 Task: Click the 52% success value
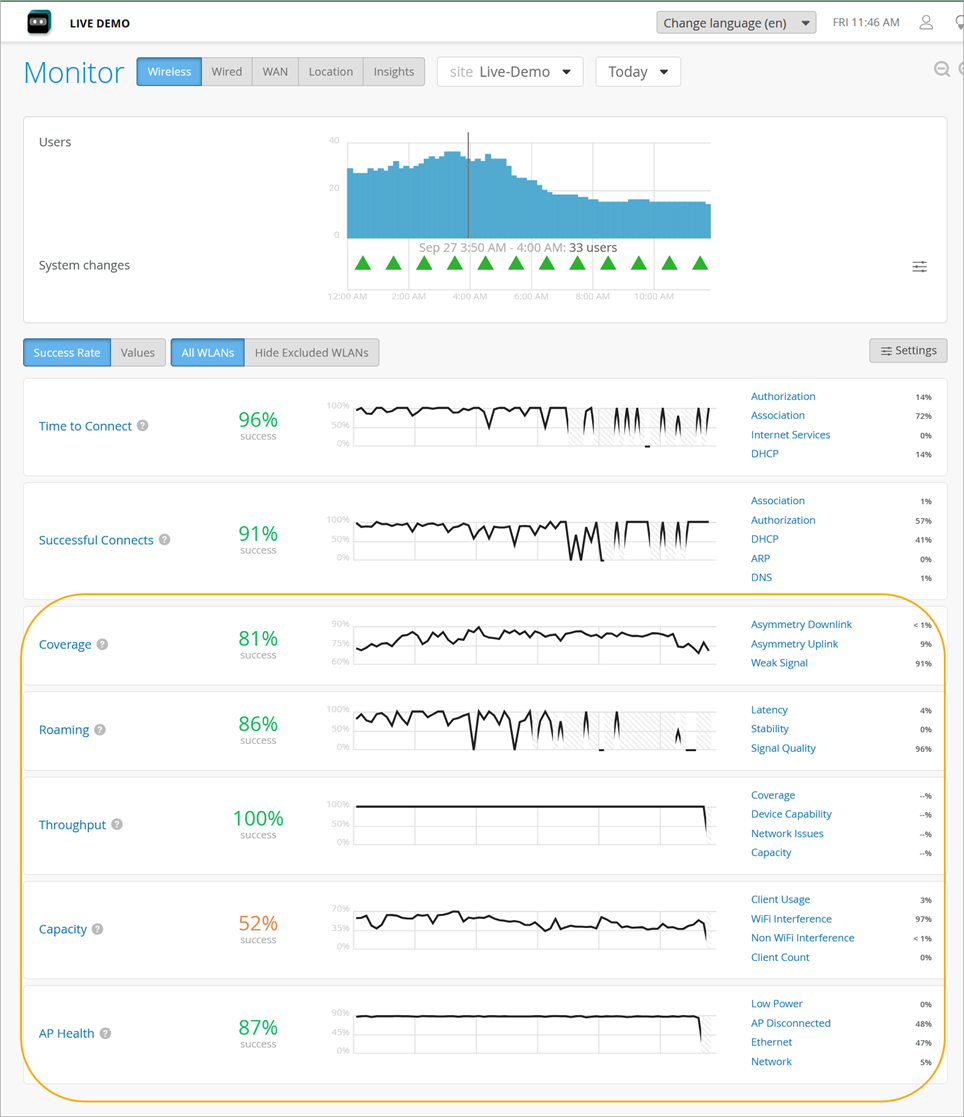pyautogui.click(x=258, y=923)
